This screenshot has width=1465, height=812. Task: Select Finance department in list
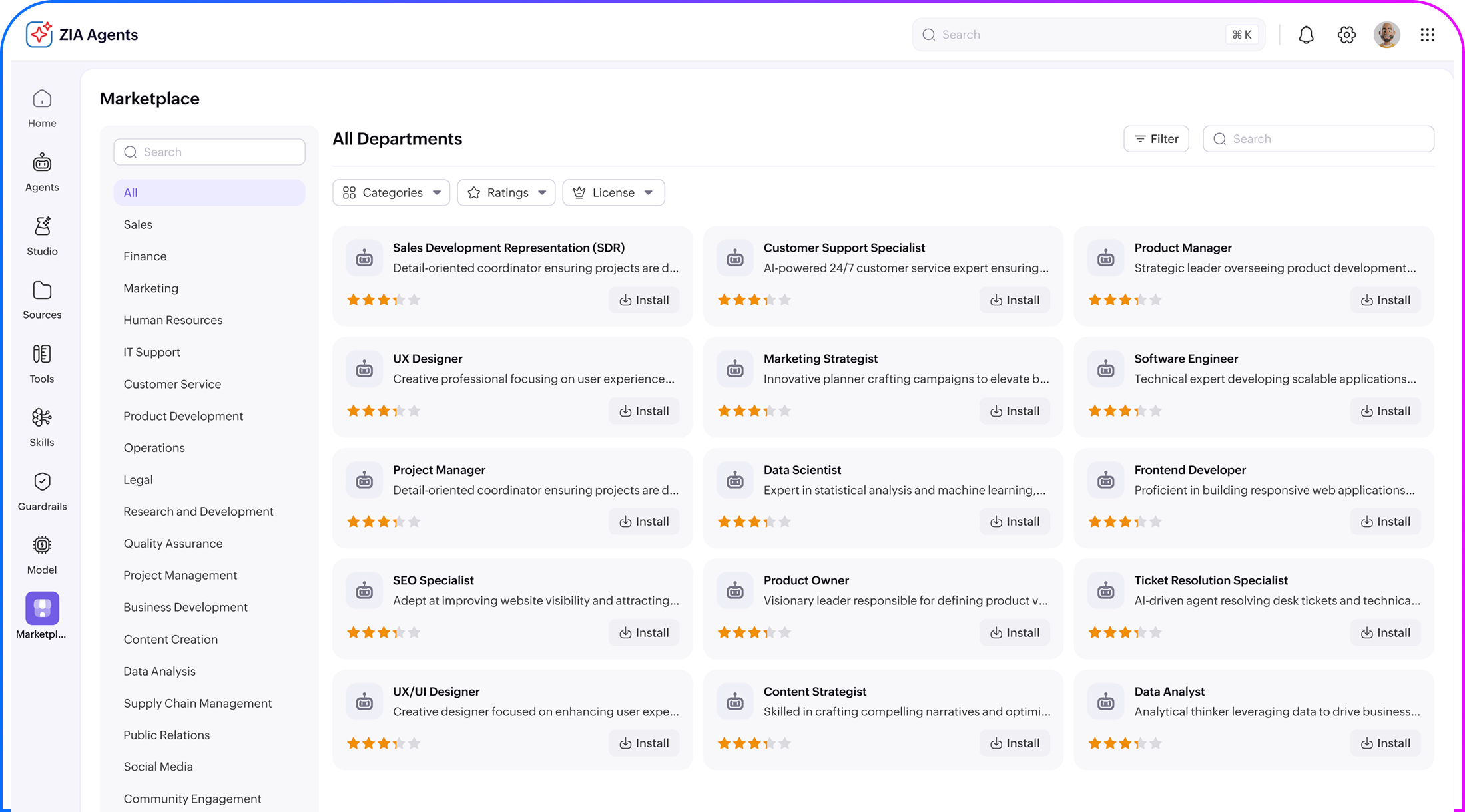click(x=145, y=256)
